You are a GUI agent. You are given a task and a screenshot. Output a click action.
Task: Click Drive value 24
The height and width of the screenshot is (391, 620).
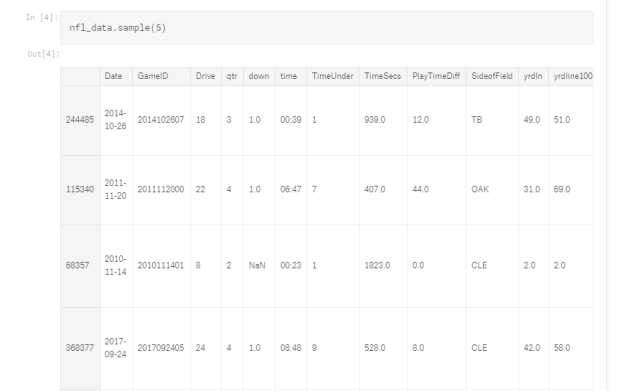coord(200,348)
